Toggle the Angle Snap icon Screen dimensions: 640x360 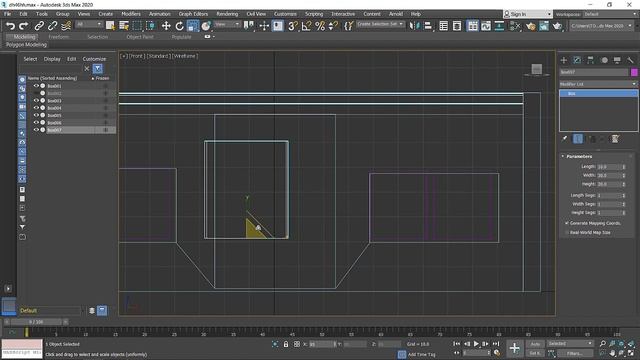[x=306, y=26]
